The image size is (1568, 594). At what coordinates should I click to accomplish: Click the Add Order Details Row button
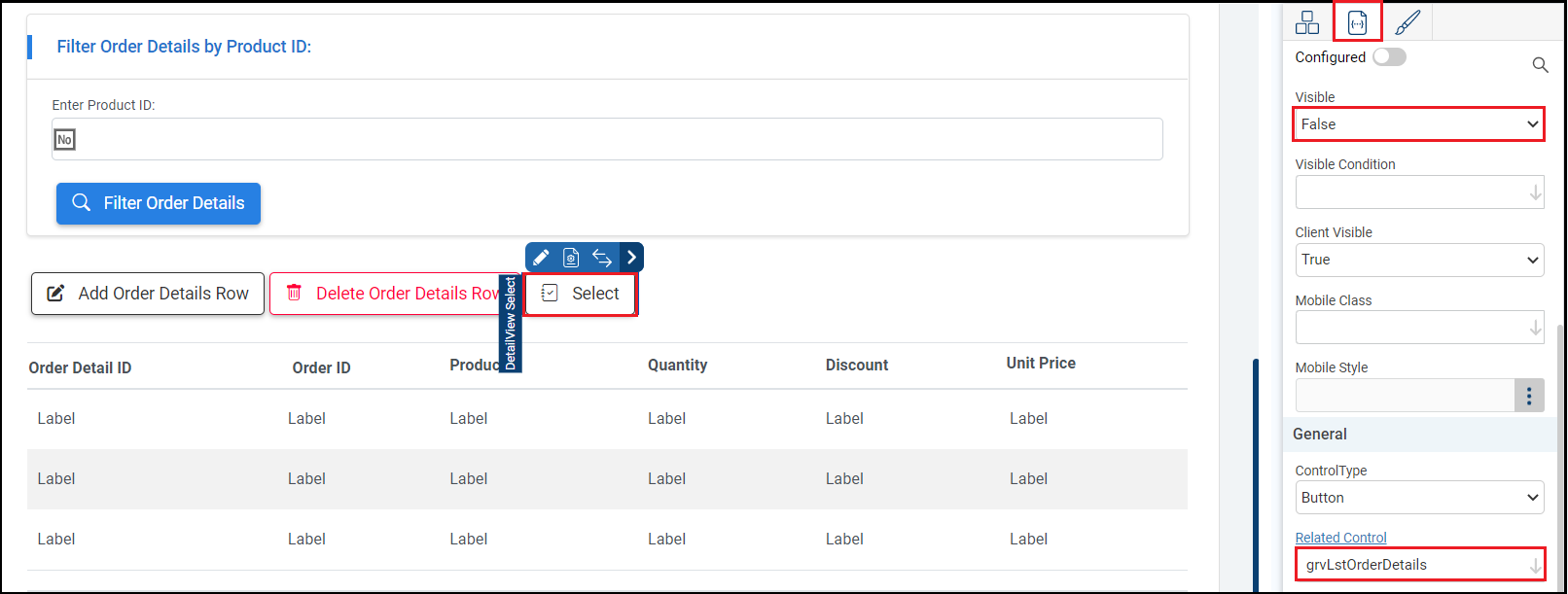point(148,294)
